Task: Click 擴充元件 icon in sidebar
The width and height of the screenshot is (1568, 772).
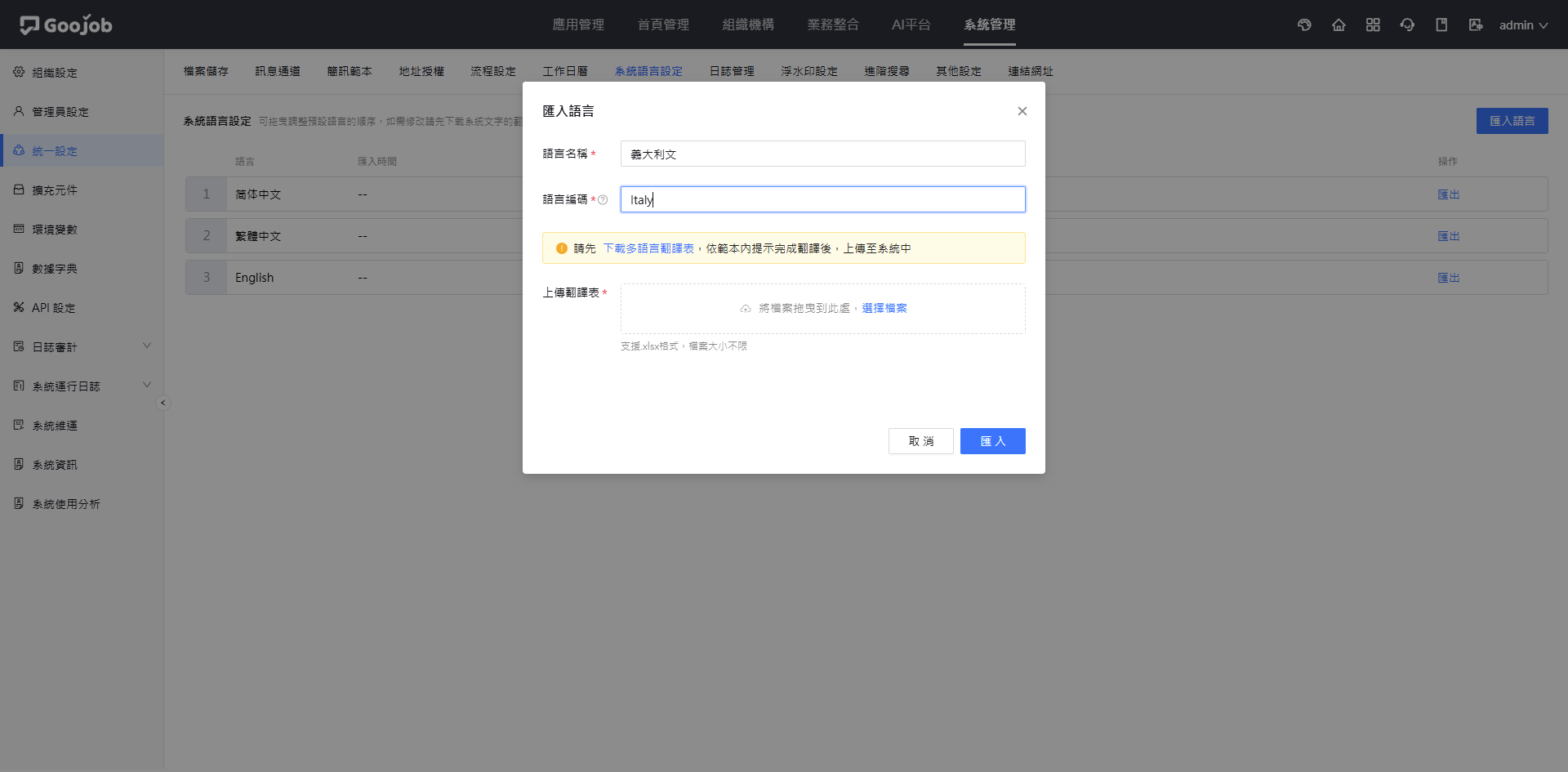Action: coord(19,190)
